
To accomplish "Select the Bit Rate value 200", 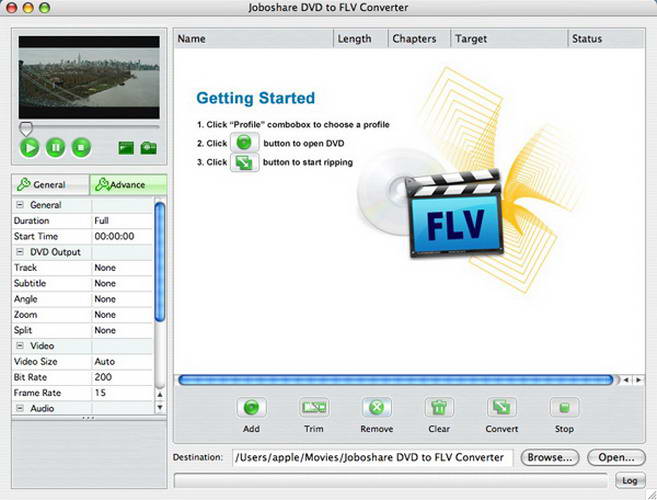I will [122, 377].
